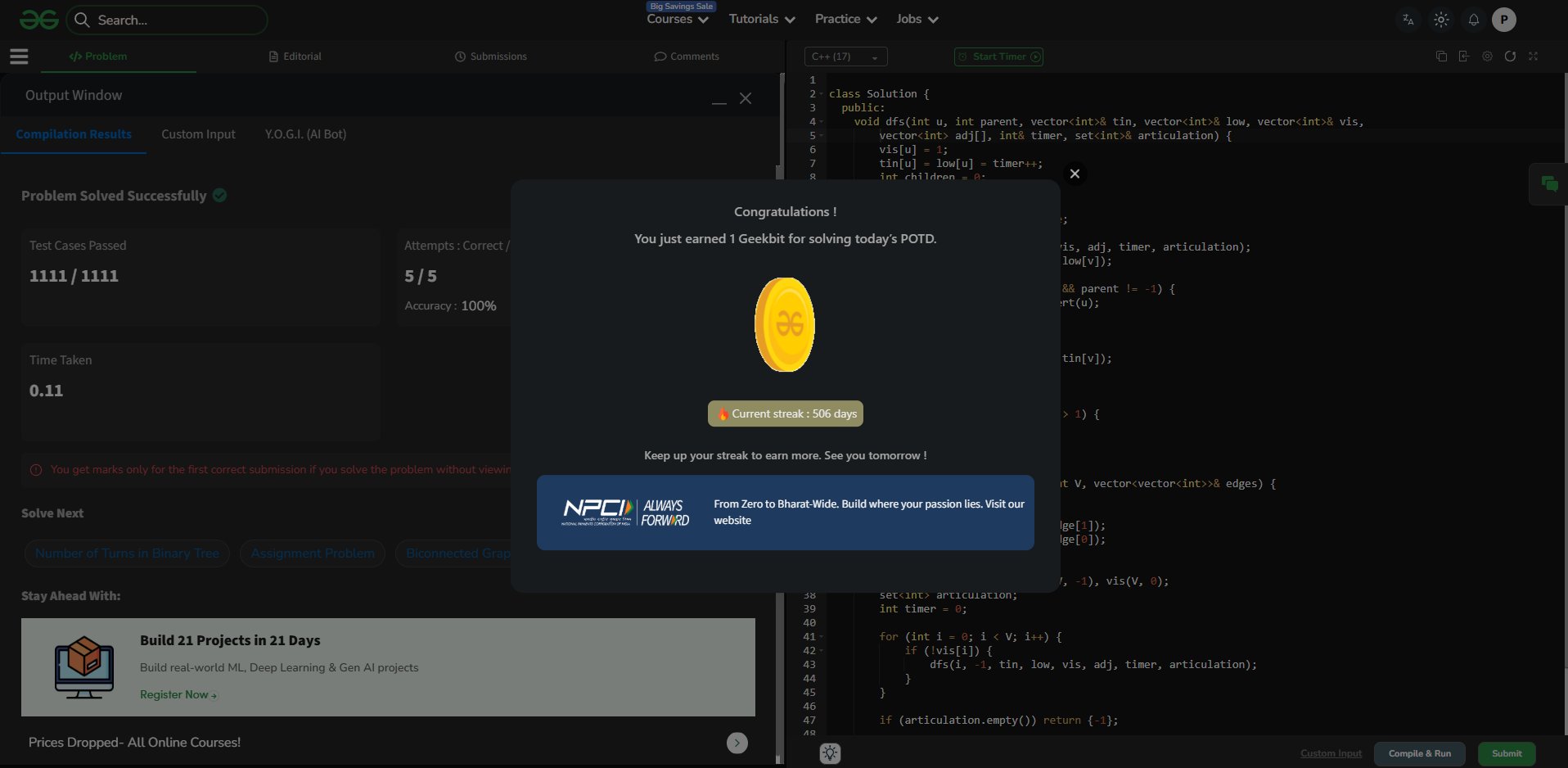Collapse the fold arrow on line 4
This screenshot has width=1568, height=768.
[821, 122]
